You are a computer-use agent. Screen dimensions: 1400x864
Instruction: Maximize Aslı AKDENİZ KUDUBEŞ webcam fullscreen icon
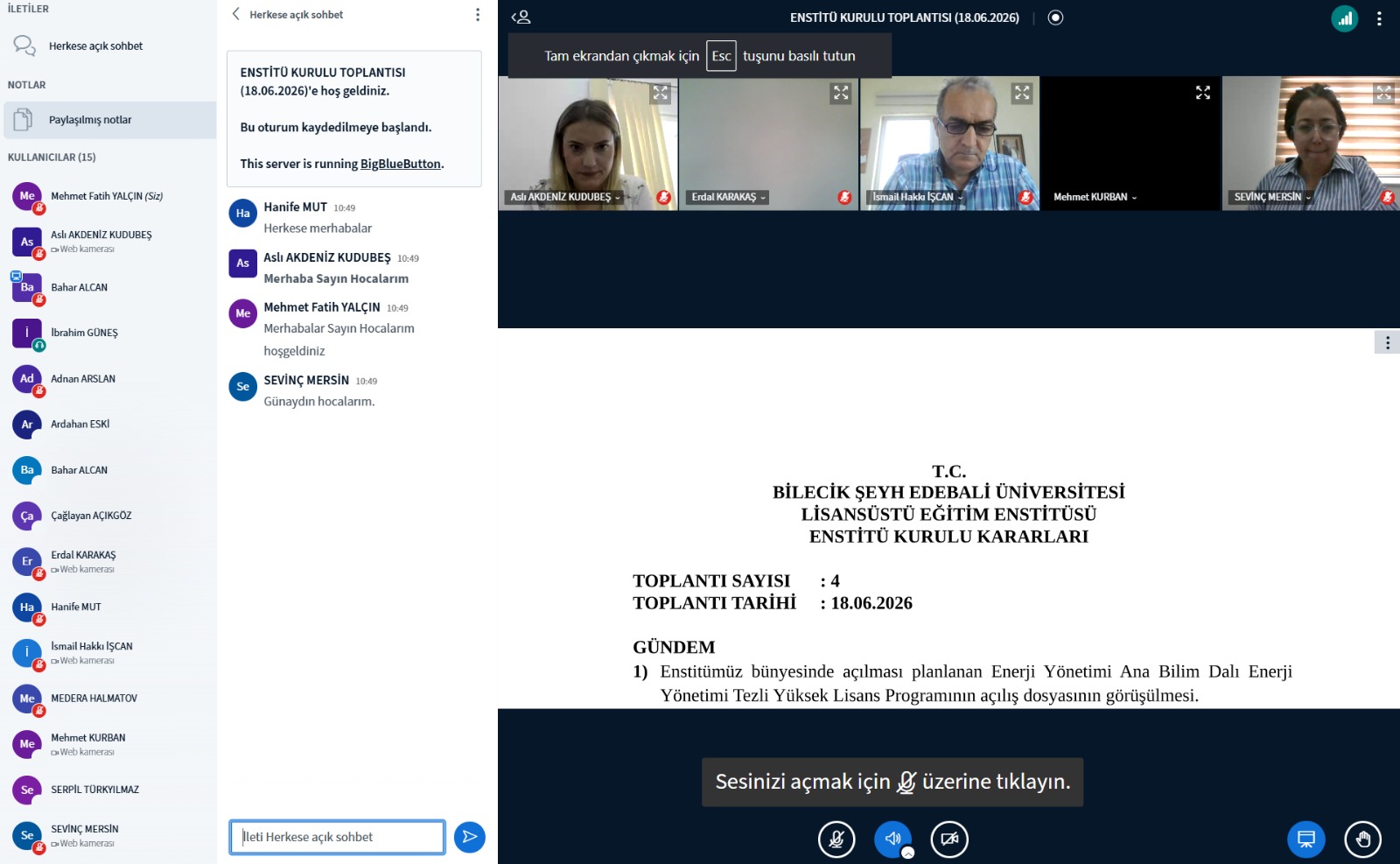point(661,93)
